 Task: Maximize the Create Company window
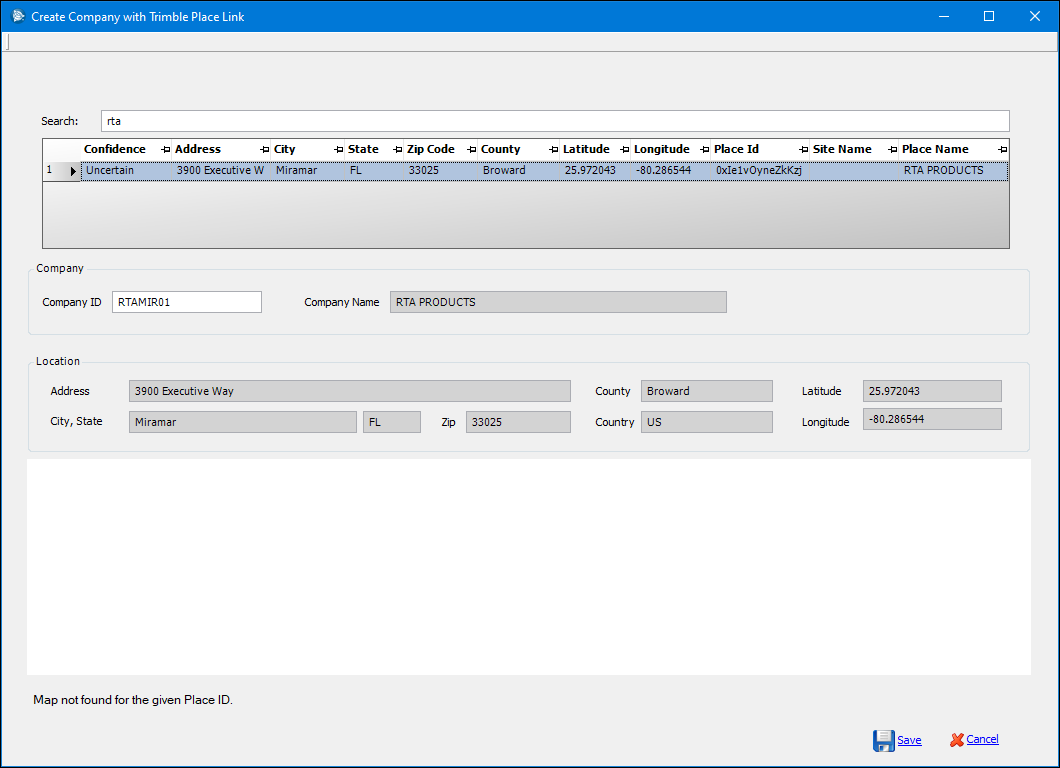[x=989, y=16]
